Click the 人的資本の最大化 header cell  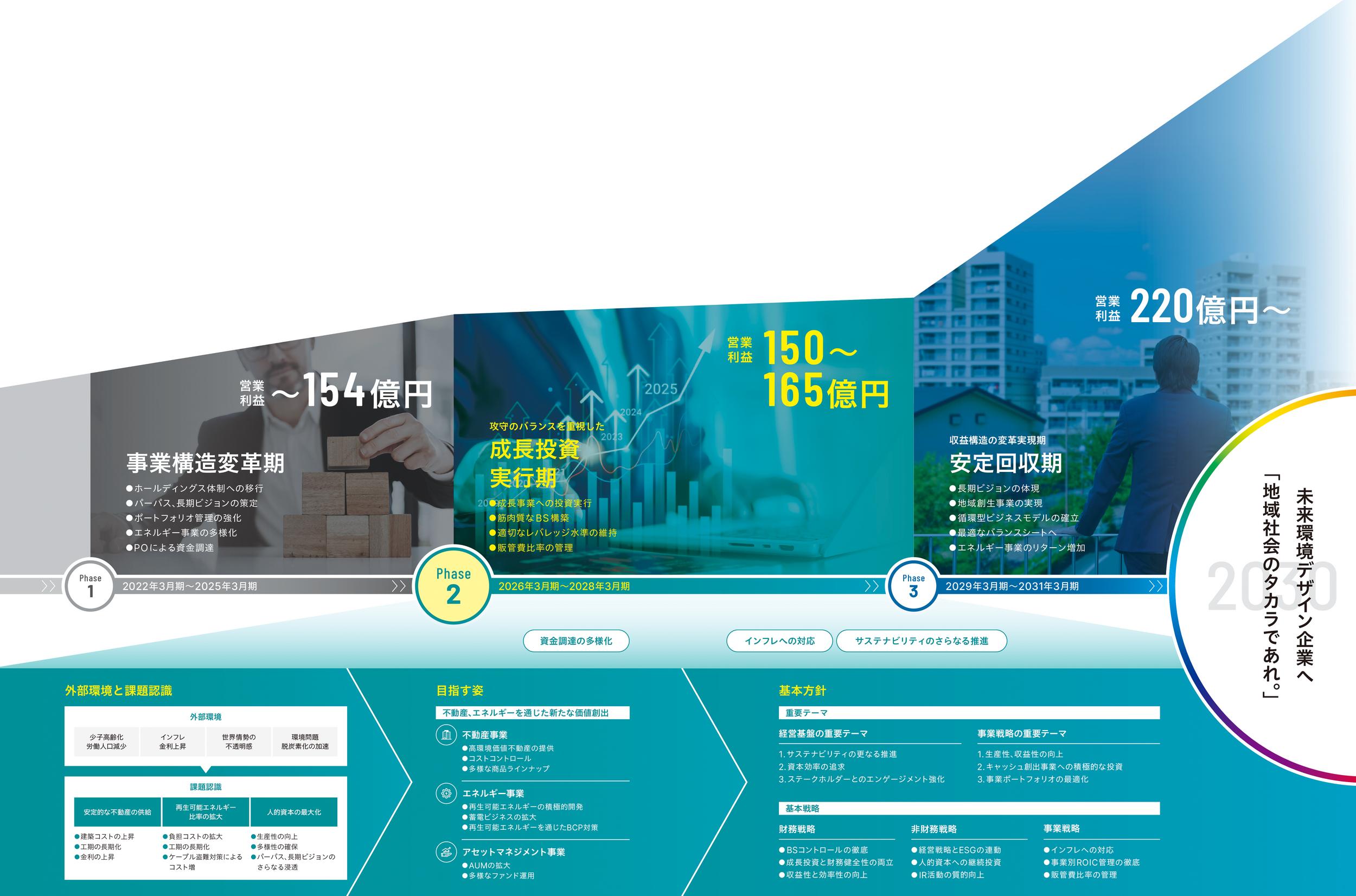point(295,812)
